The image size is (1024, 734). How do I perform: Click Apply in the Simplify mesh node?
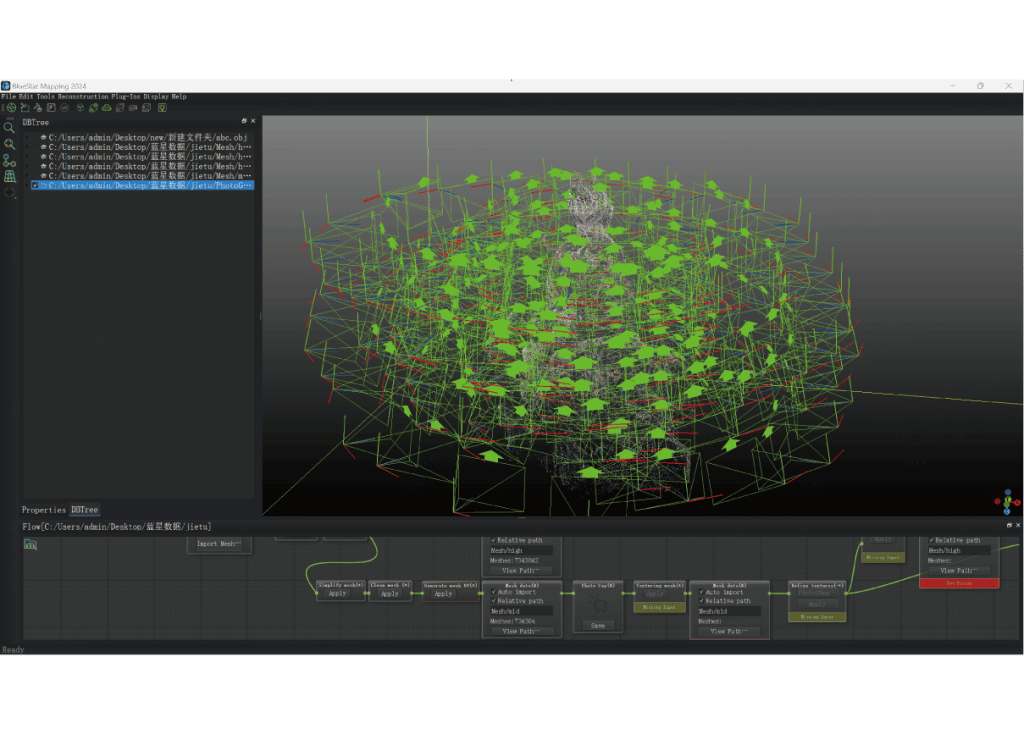(338, 594)
